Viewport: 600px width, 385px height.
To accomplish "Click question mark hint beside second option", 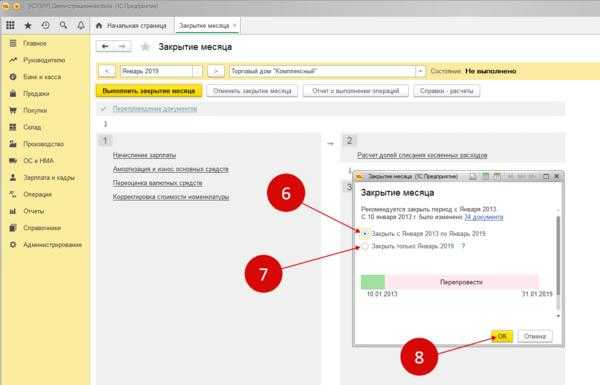I will (463, 246).
